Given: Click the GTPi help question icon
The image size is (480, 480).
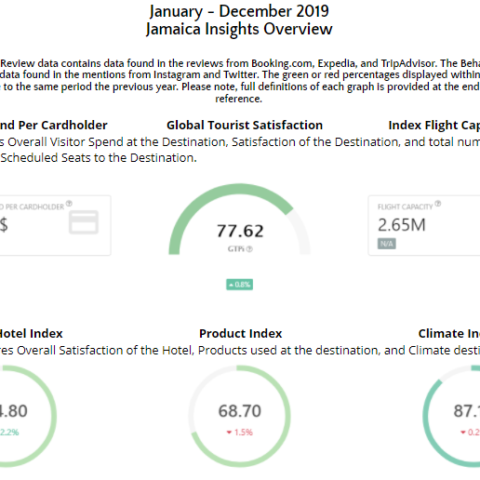Looking at the screenshot, I should click(250, 249).
